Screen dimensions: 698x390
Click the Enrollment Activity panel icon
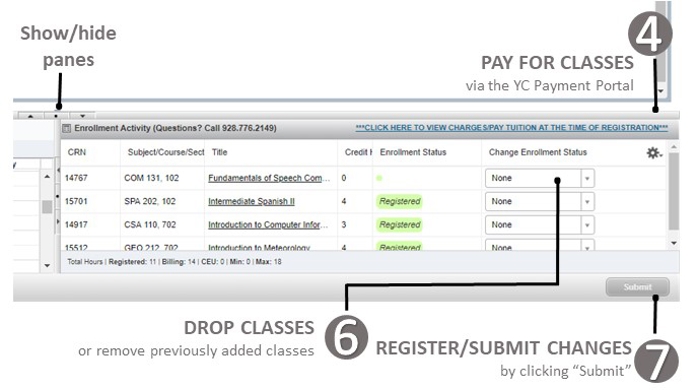tap(66, 128)
